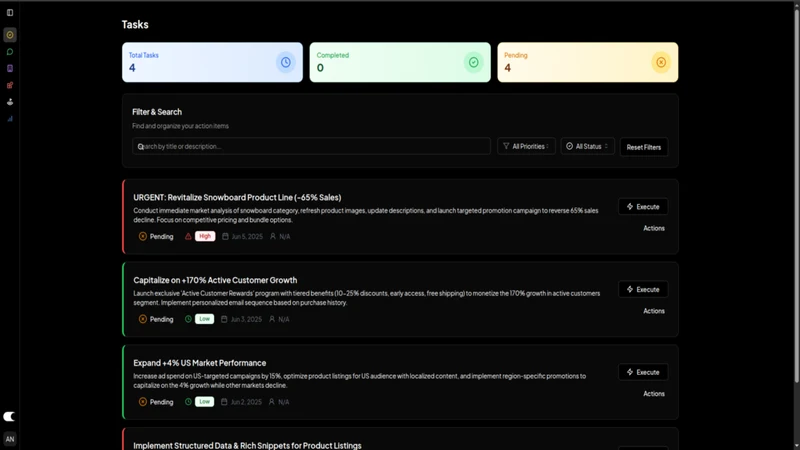Click title 'Expand +4% US Market Performance'

point(199,363)
